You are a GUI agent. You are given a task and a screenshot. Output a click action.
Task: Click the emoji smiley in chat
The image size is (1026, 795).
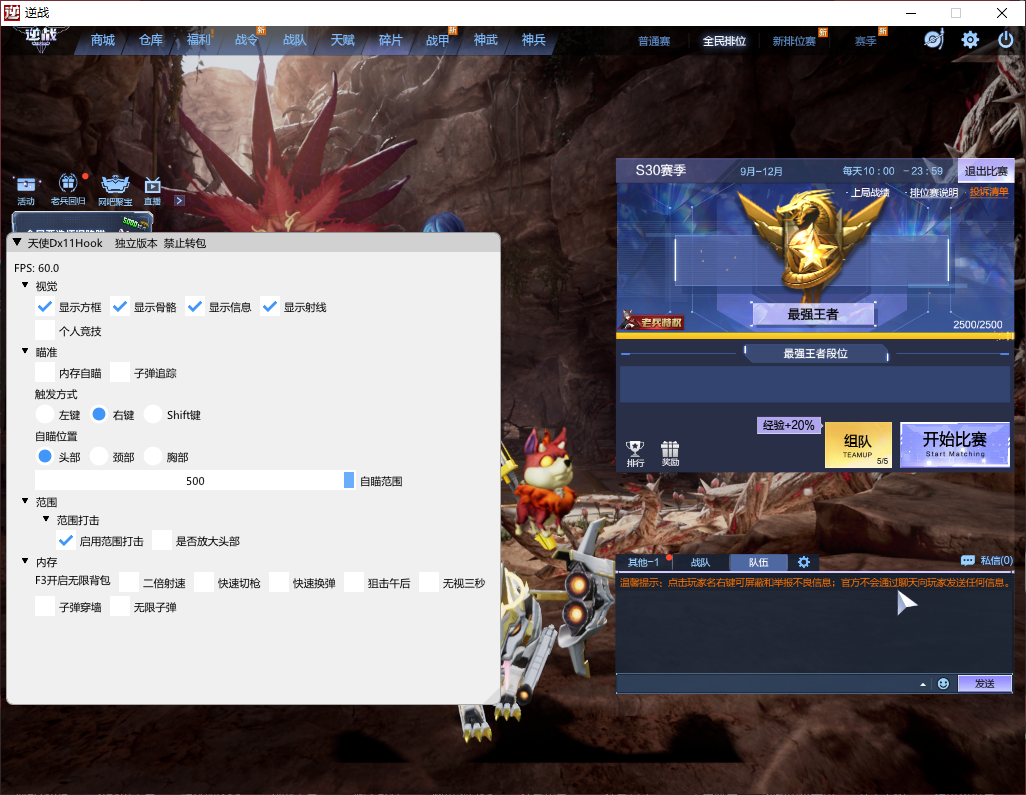tap(942, 684)
